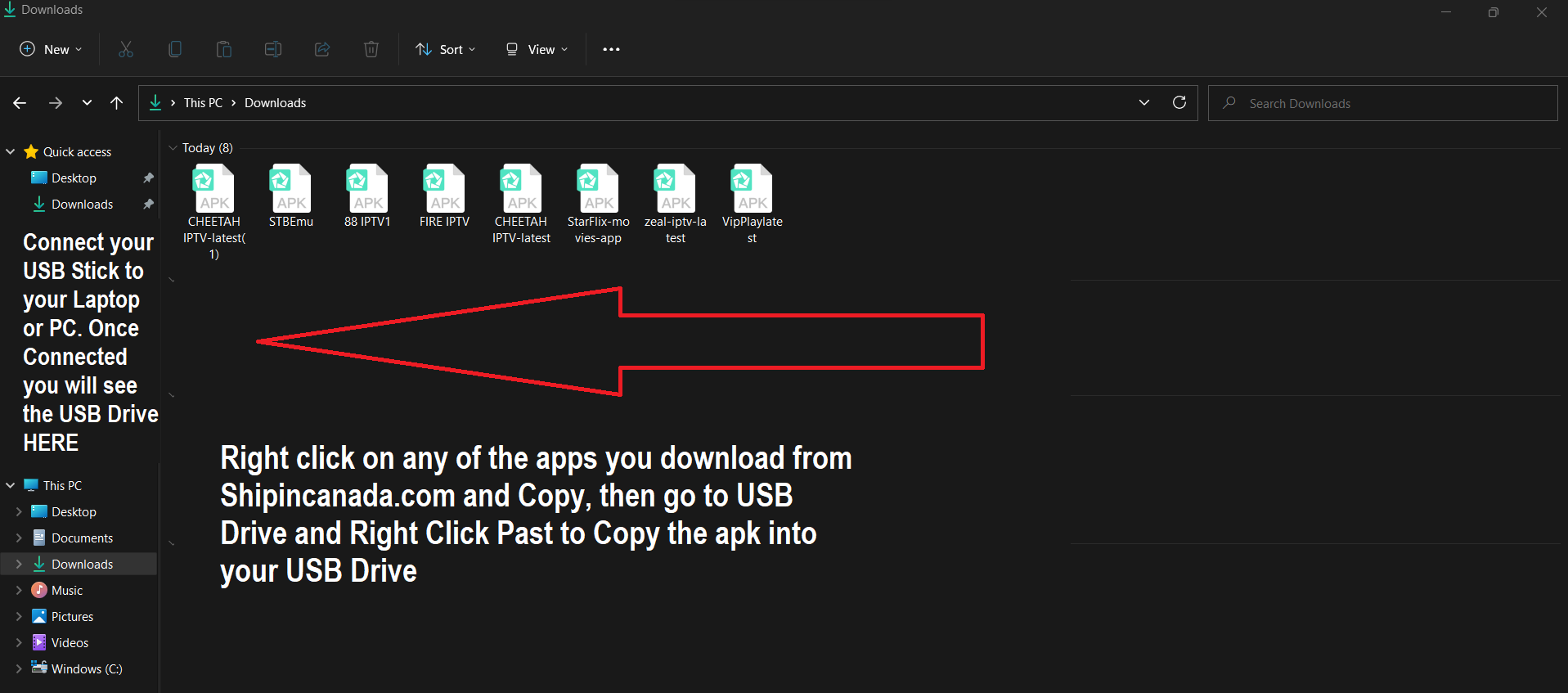Open recent locations dropdown arrow
The height and width of the screenshot is (693, 1568).
tap(87, 103)
